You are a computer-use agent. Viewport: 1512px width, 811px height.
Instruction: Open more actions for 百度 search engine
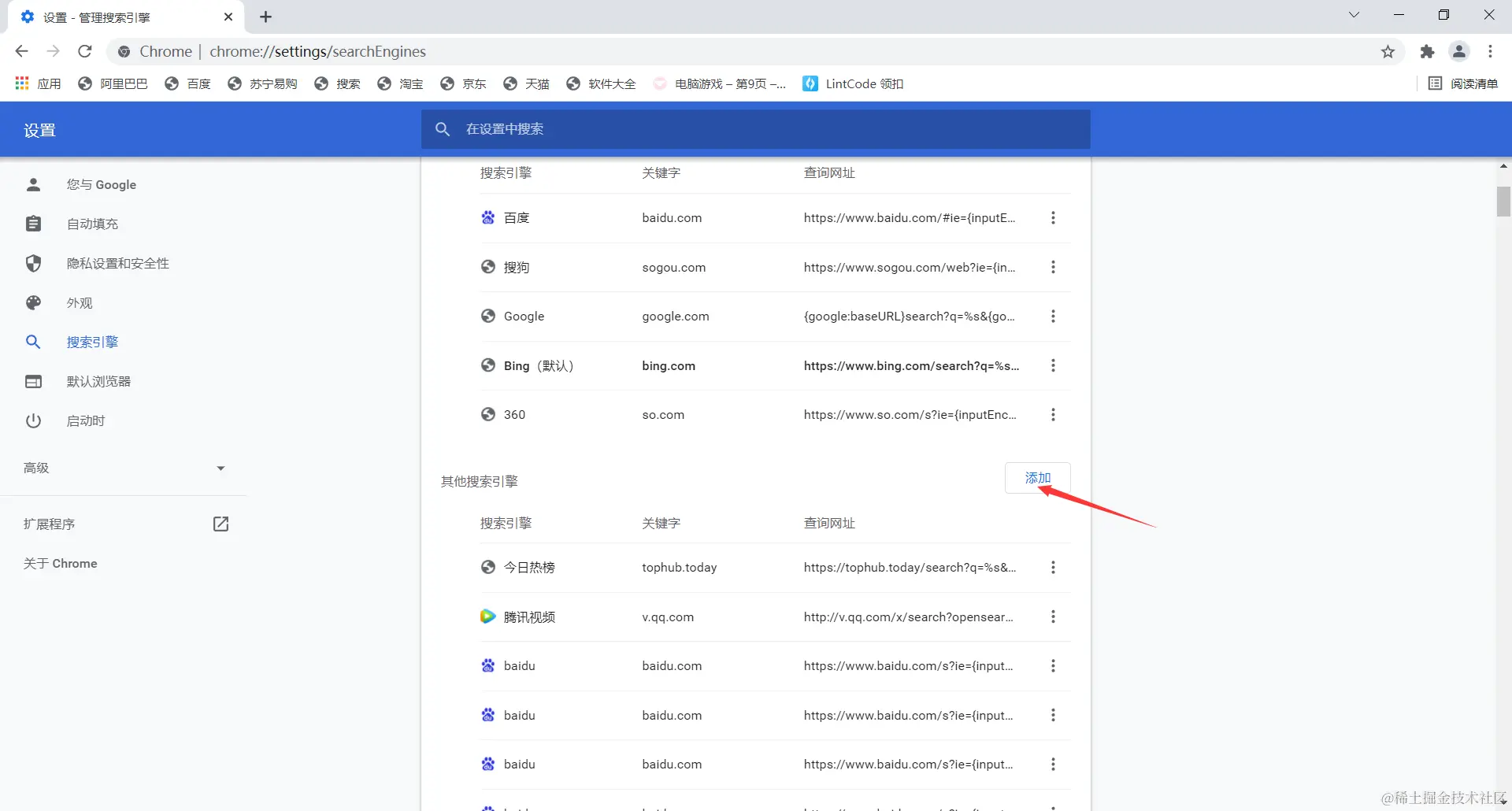pyautogui.click(x=1053, y=218)
